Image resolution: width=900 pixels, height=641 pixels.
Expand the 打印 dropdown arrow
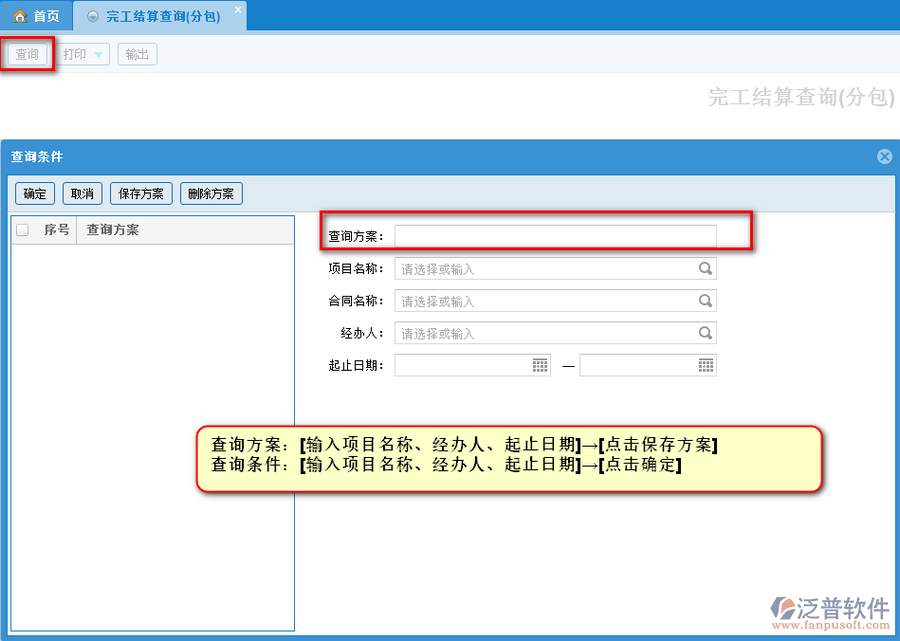[x=99, y=55]
